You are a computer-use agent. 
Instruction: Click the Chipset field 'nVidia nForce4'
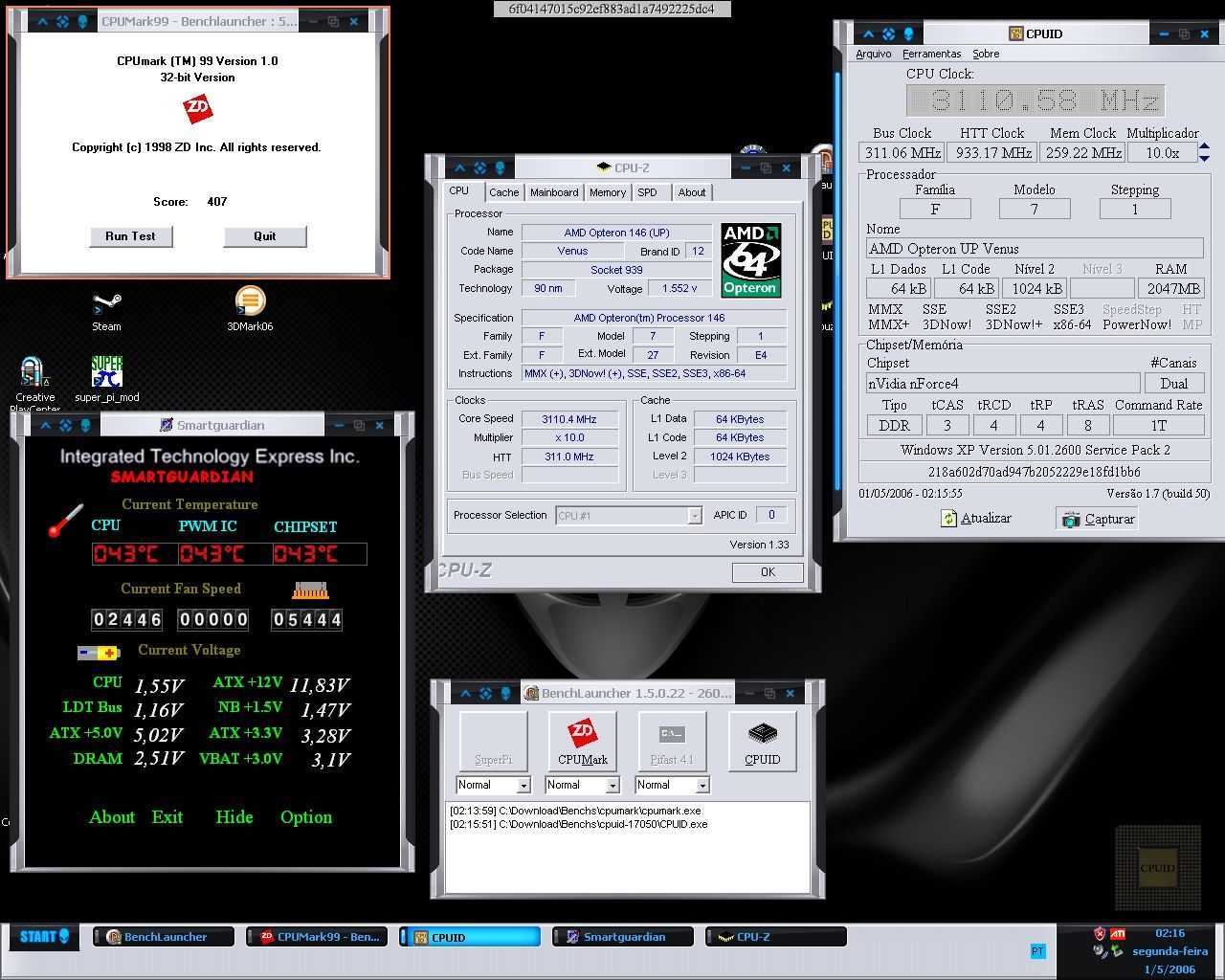click(1002, 383)
